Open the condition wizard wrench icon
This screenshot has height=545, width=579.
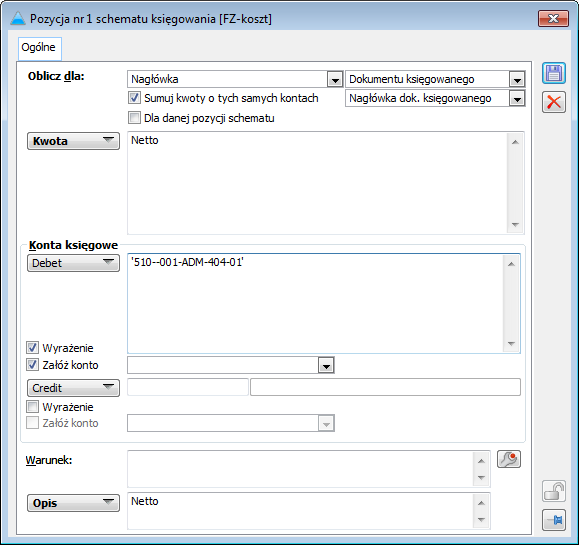pos(508,459)
